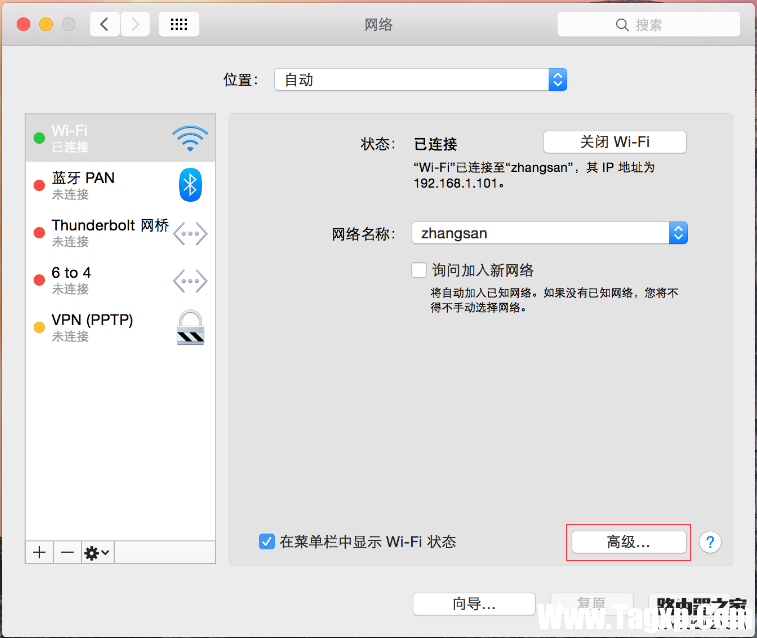
Task: Expand the 网络名称 zhangsan dropdown
Action: [x=549, y=233]
